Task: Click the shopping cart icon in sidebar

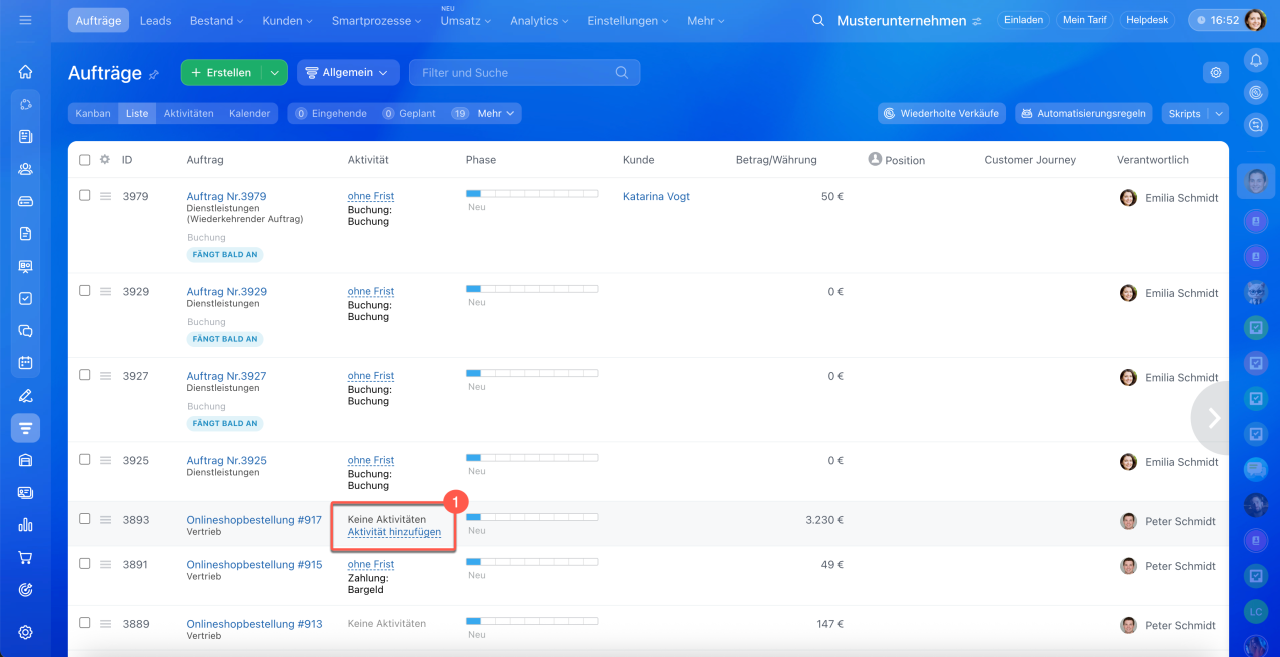Action: (26, 557)
